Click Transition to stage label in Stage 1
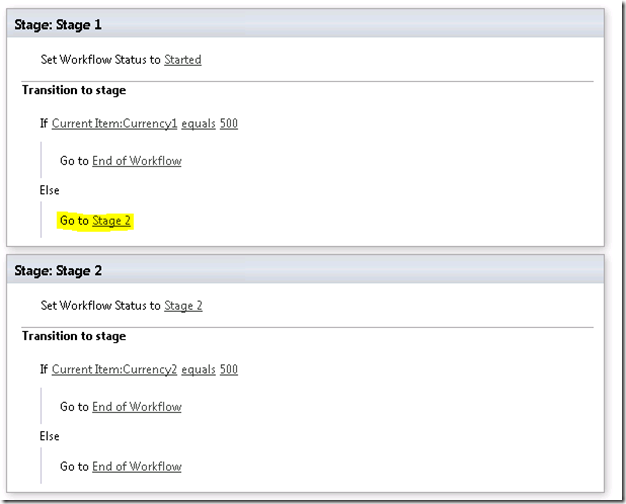This screenshot has height=504, width=626. [74, 90]
